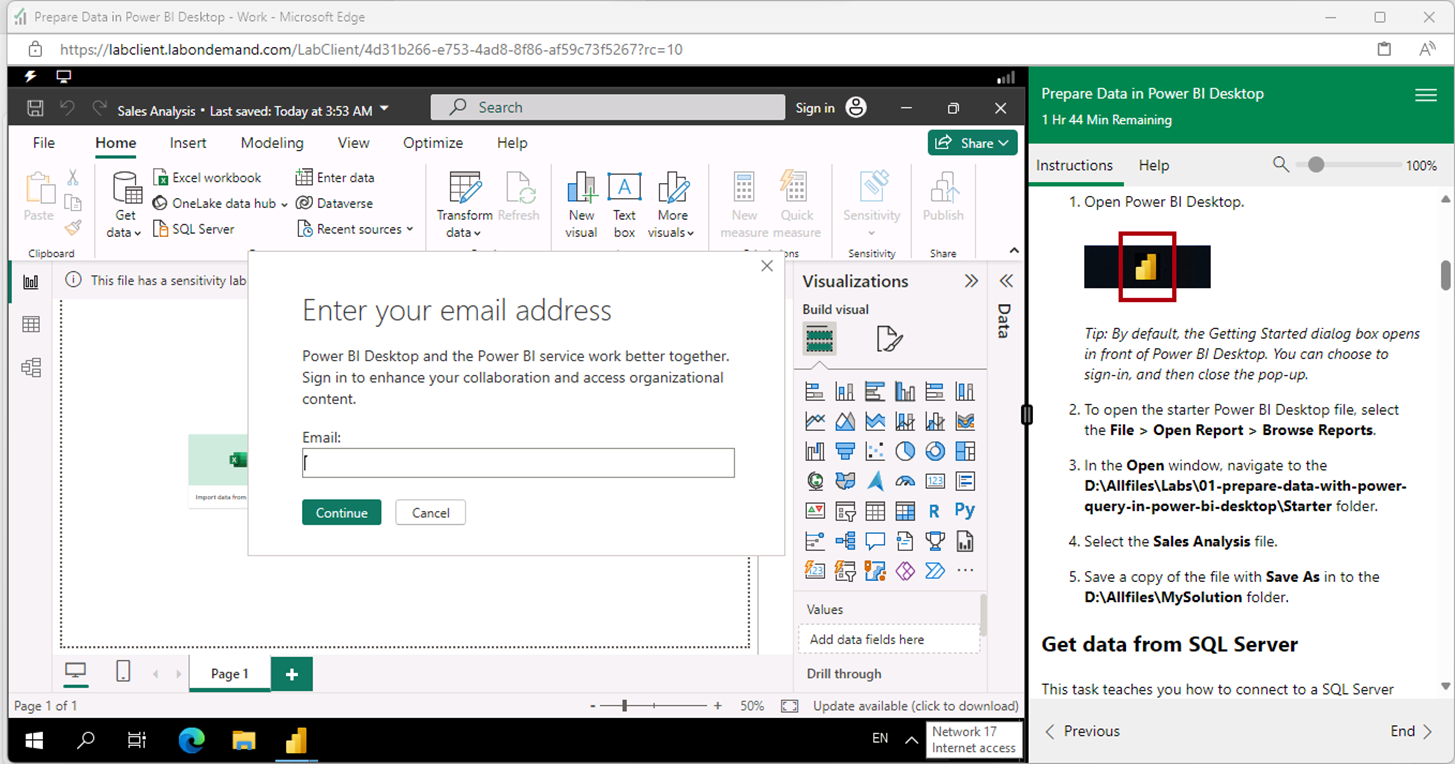Open OneLake data hub dropdown
Screen dimensions: 1455x764
click(x=221, y=203)
